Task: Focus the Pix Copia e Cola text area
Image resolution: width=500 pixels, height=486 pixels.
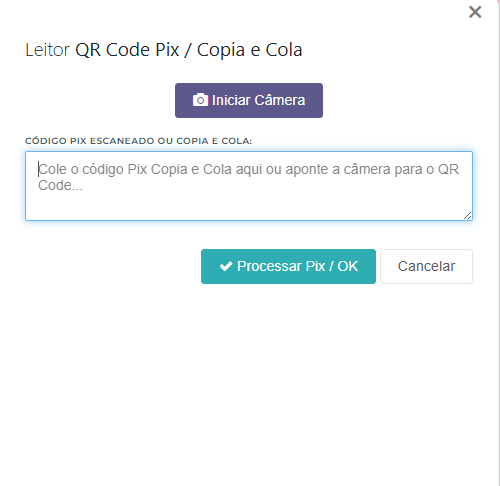Action: click(249, 186)
